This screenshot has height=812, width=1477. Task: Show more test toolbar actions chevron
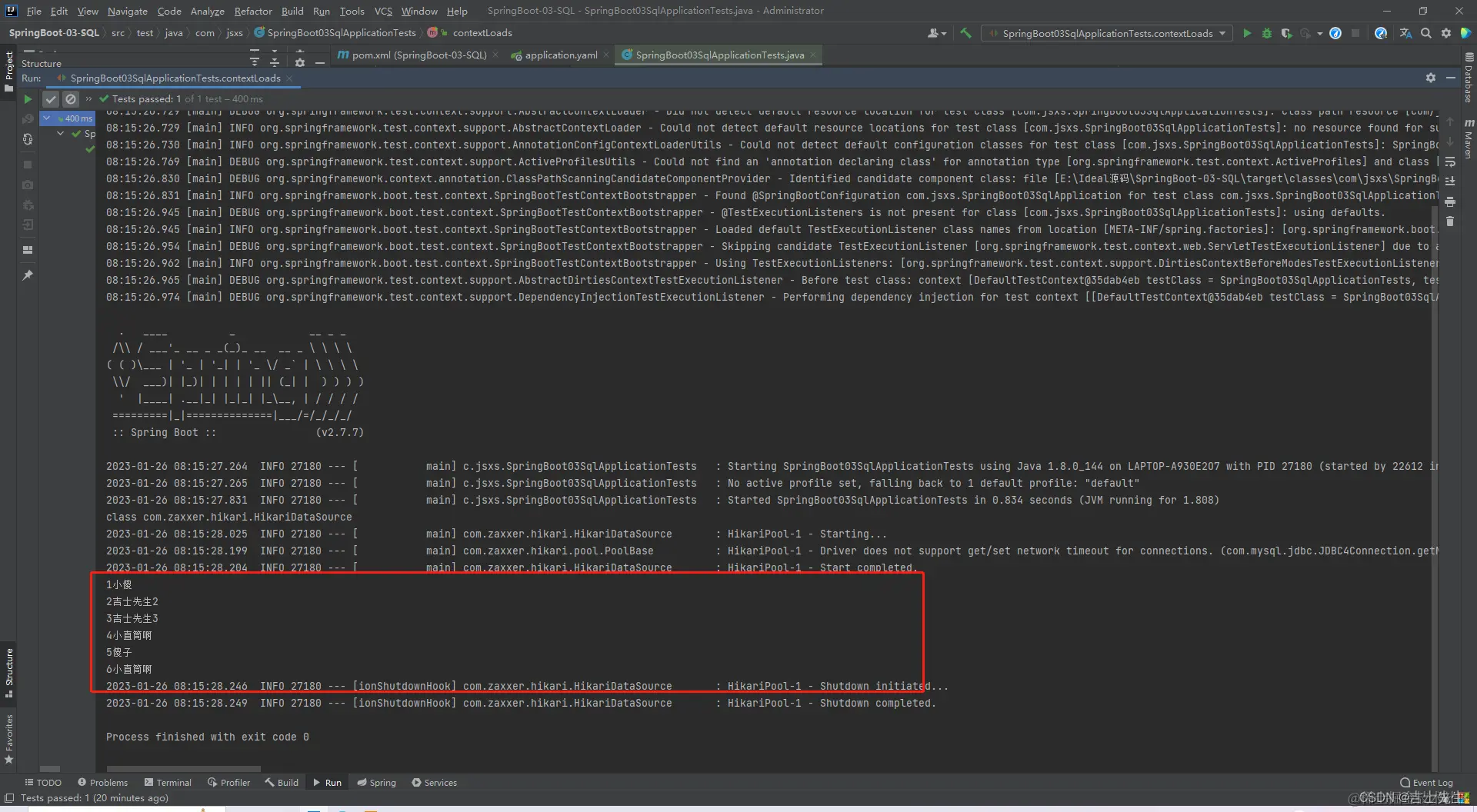(88, 99)
